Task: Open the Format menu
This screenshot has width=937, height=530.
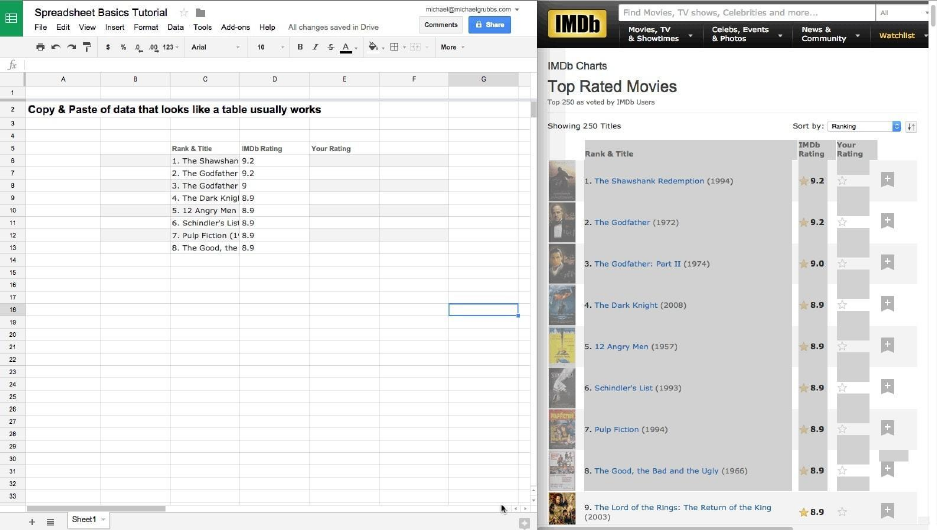Action: tap(146, 27)
